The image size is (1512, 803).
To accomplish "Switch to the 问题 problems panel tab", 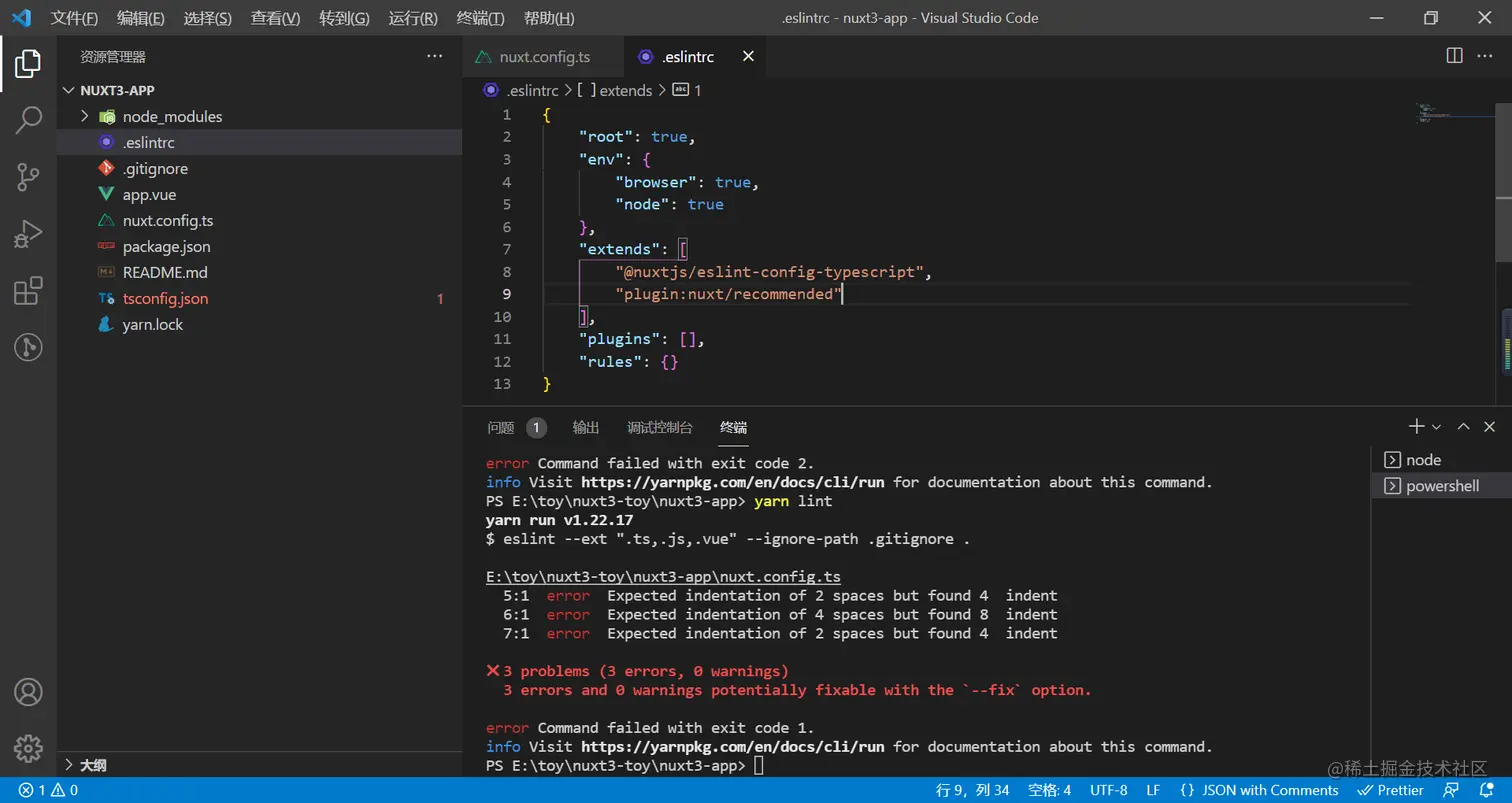I will 501,427.
